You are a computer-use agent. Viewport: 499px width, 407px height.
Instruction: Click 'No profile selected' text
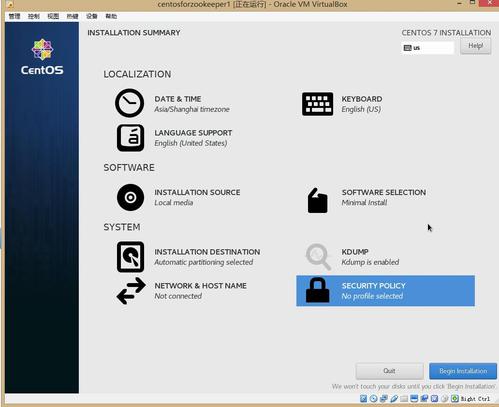(372, 296)
